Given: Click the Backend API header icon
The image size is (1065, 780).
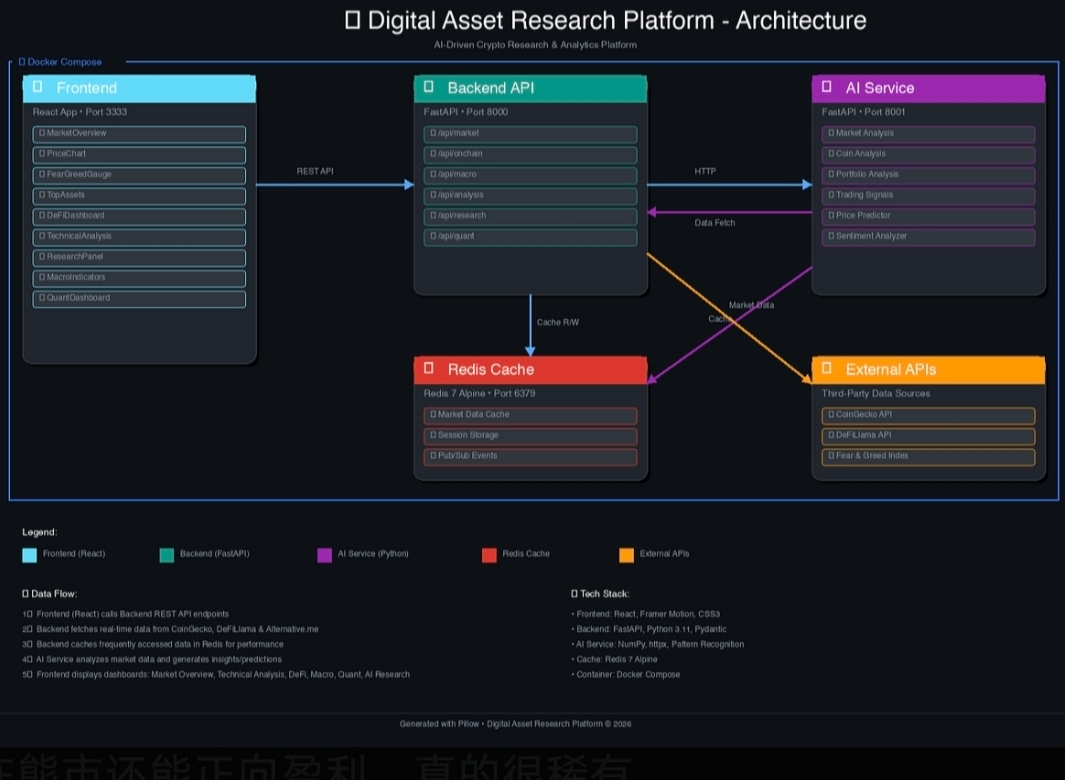Looking at the screenshot, I should point(429,88).
